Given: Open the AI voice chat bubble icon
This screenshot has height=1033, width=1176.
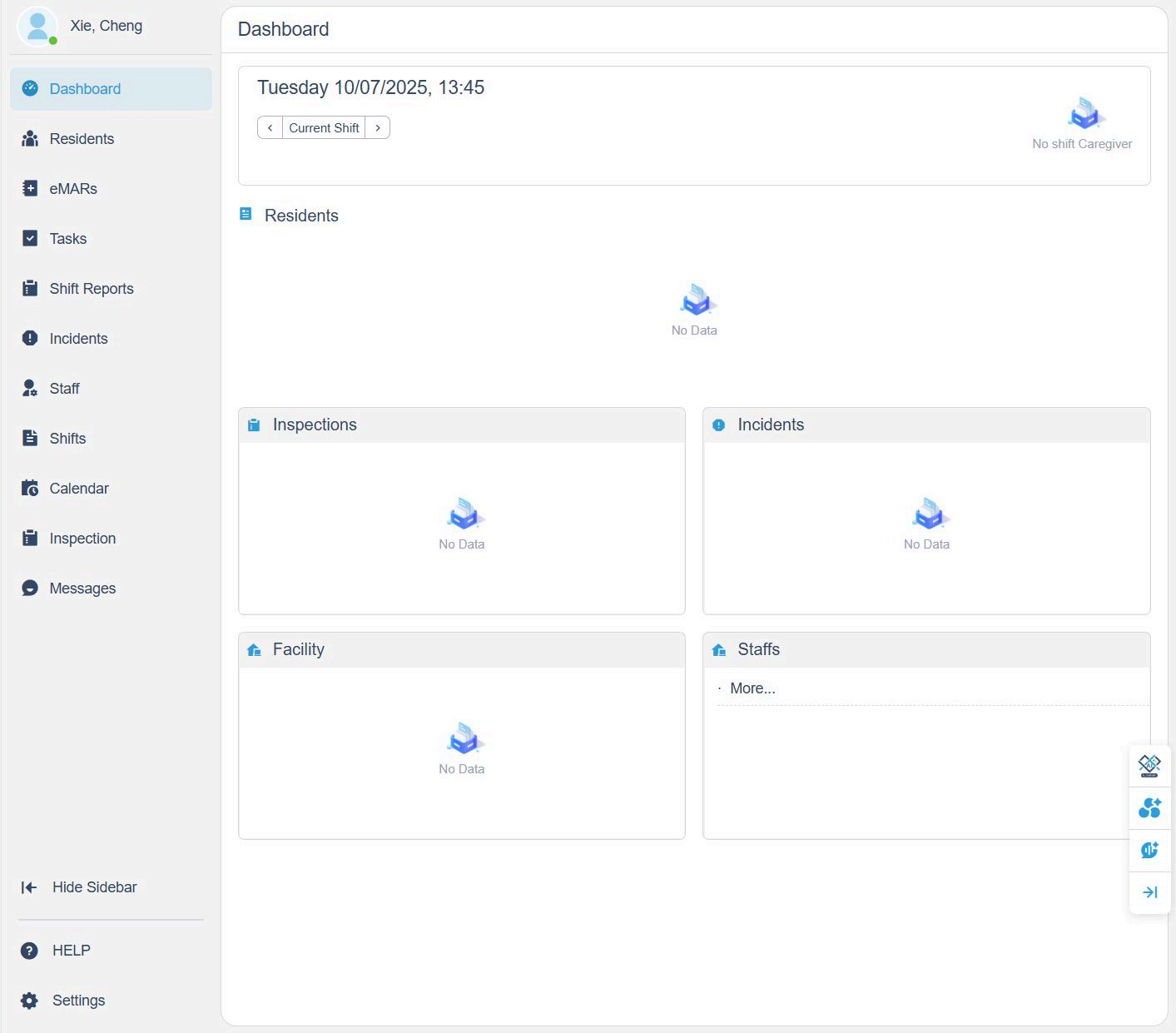Looking at the screenshot, I should click(1149, 850).
